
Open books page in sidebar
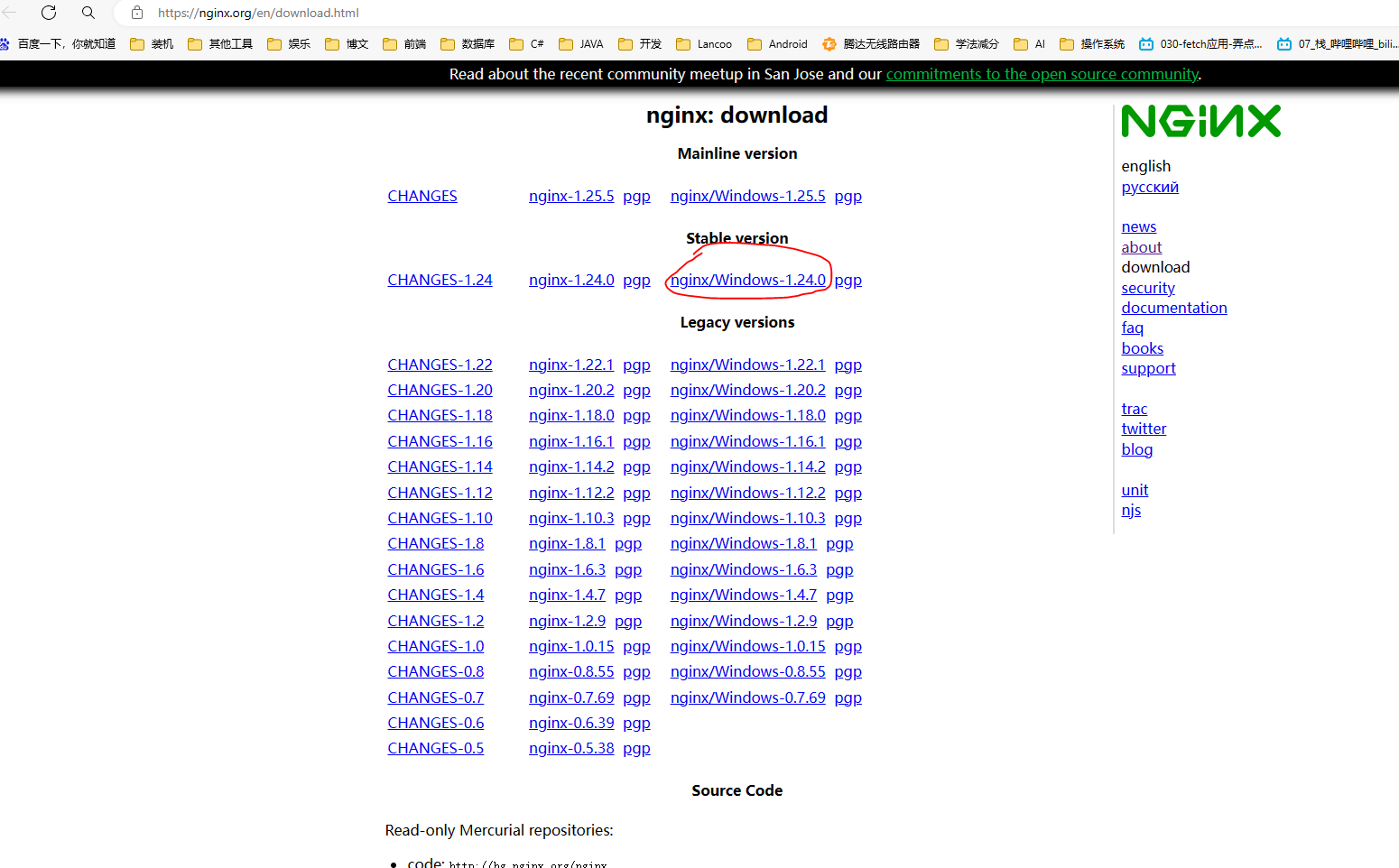point(1142,348)
